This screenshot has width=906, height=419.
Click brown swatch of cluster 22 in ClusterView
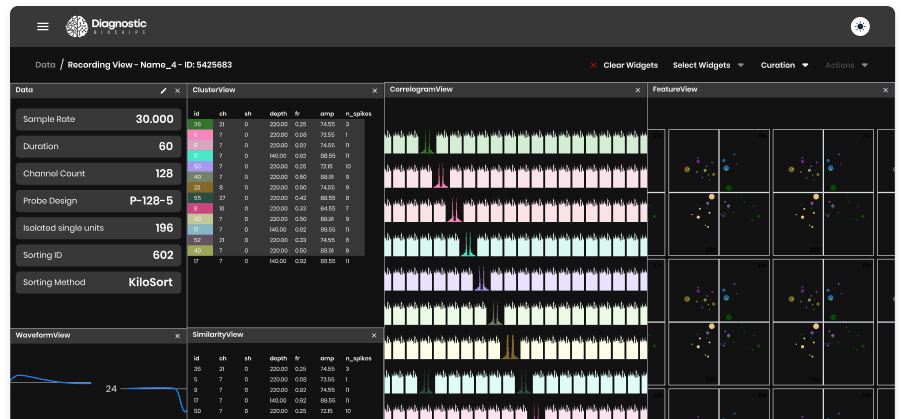[200, 187]
